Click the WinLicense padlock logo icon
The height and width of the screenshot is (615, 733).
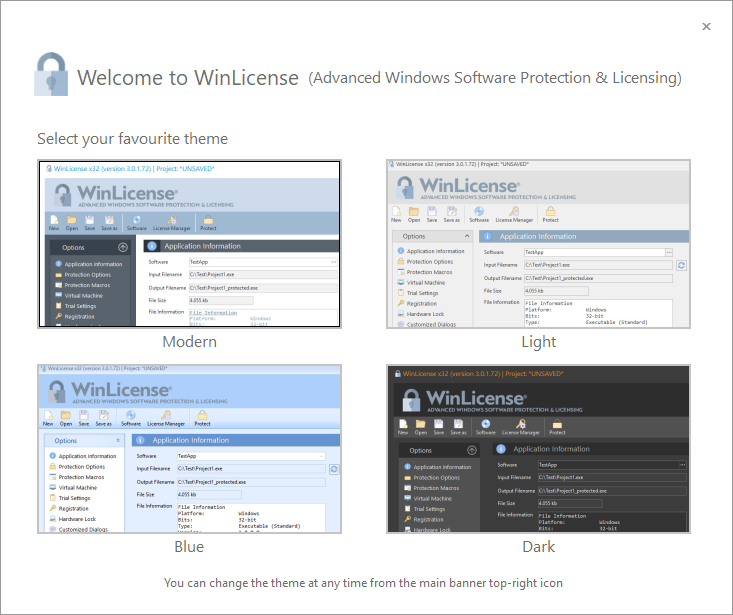coord(51,74)
